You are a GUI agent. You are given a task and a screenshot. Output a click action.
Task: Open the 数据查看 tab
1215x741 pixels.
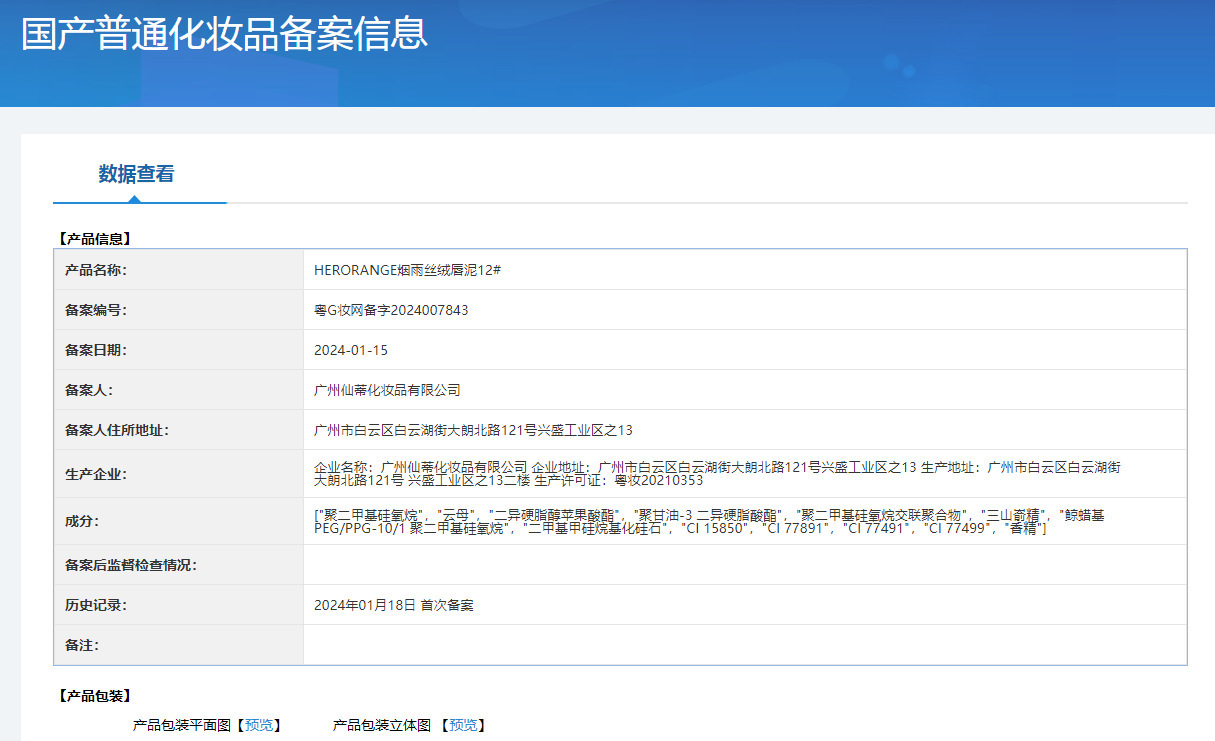(136, 174)
